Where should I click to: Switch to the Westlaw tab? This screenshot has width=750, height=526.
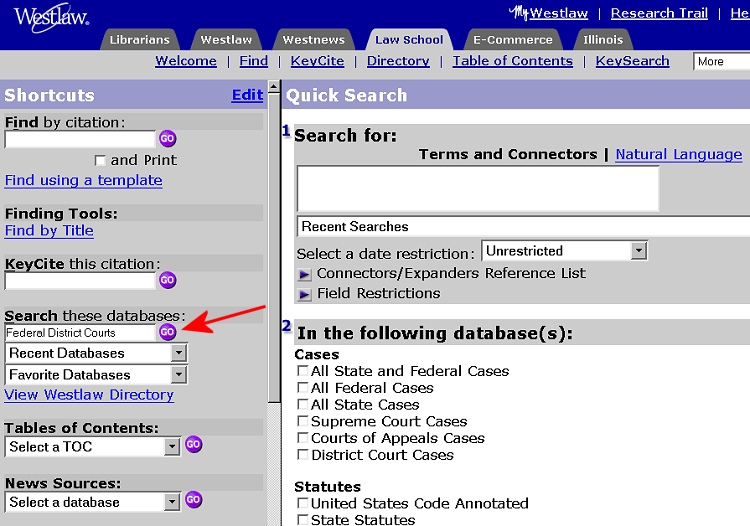pos(226,40)
